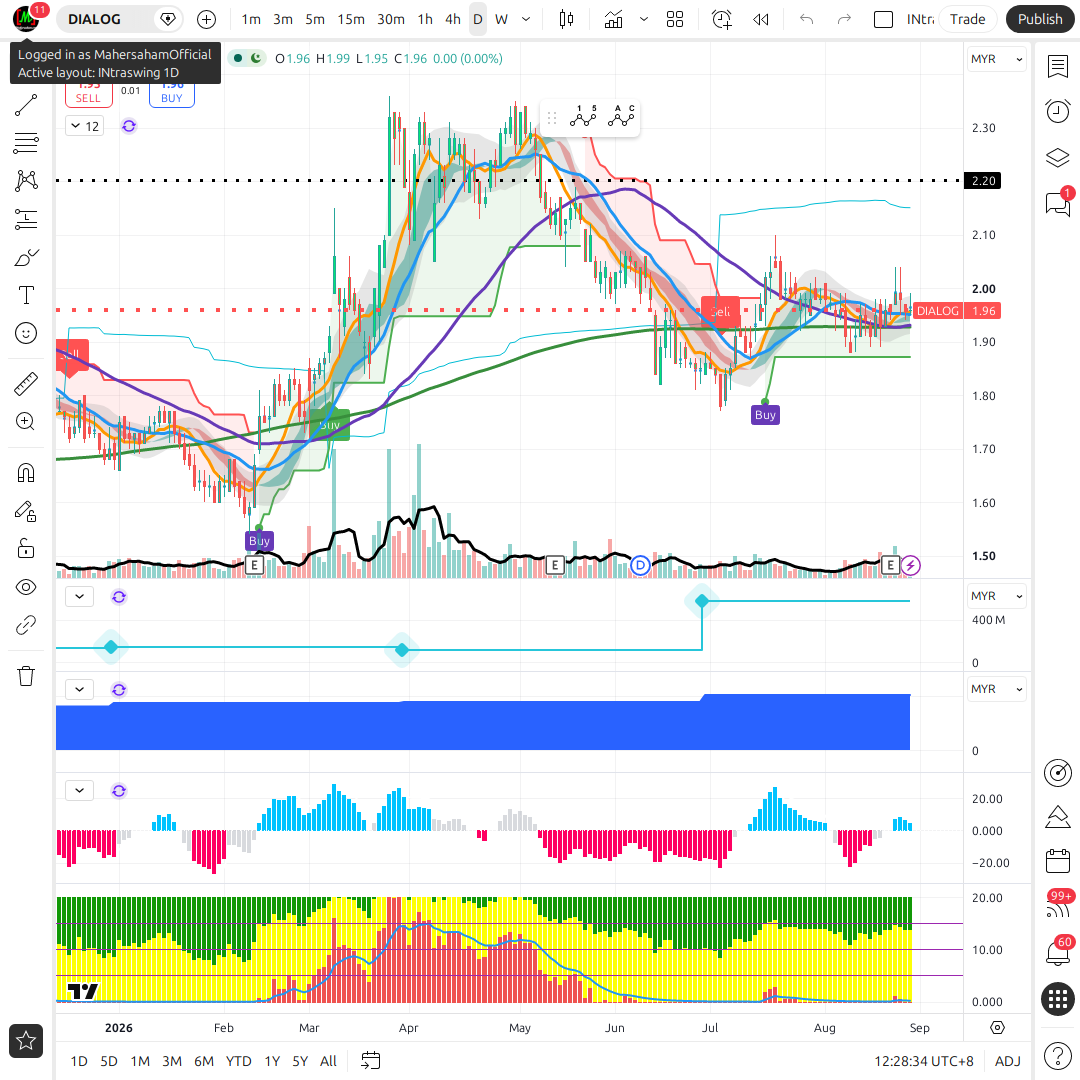The image size is (1080, 1080).
Task: Open the object tree layers icon
Action: (1057, 158)
